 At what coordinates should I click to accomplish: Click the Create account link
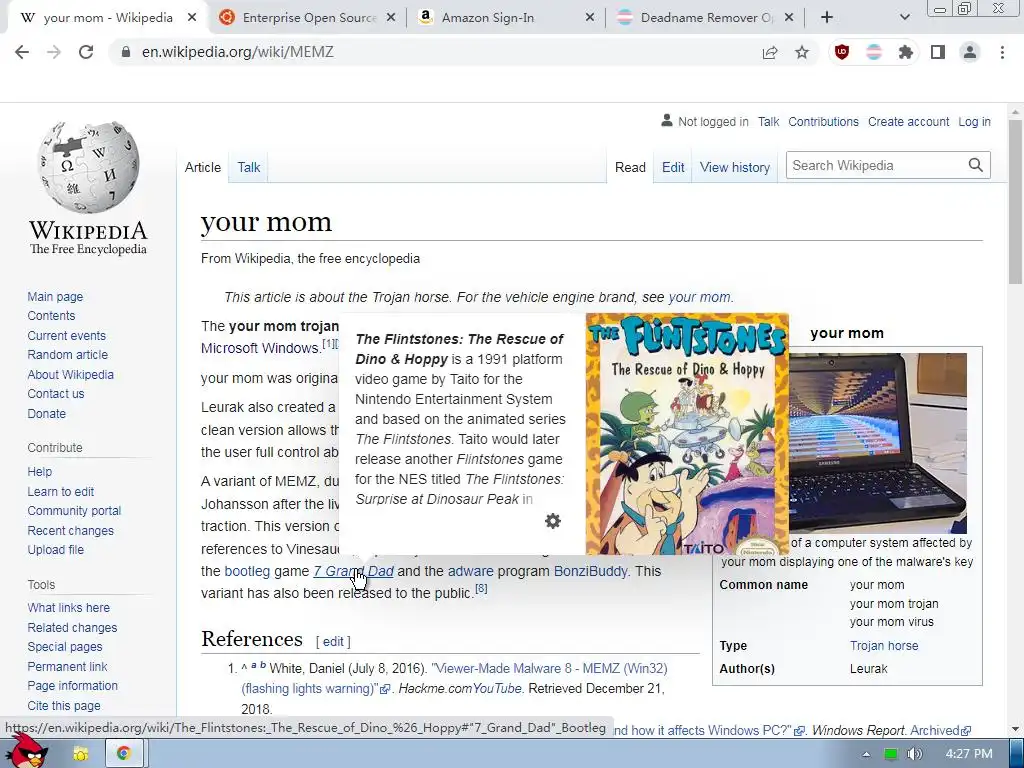[908, 121]
